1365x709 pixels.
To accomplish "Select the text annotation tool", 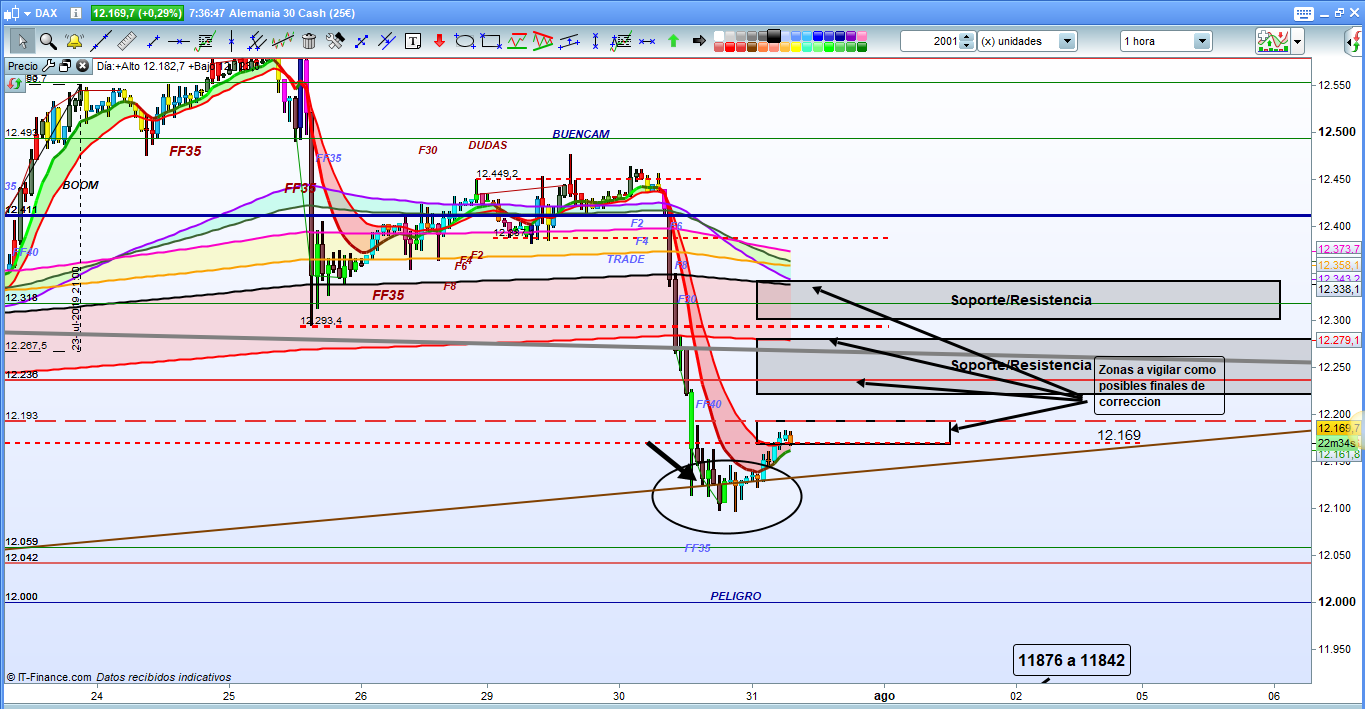I will coord(413,41).
